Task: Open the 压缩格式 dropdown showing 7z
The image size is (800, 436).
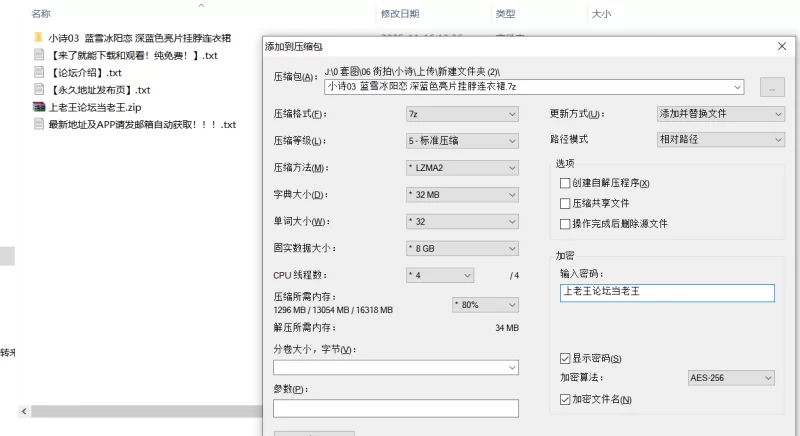Action: click(x=462, y=114)
